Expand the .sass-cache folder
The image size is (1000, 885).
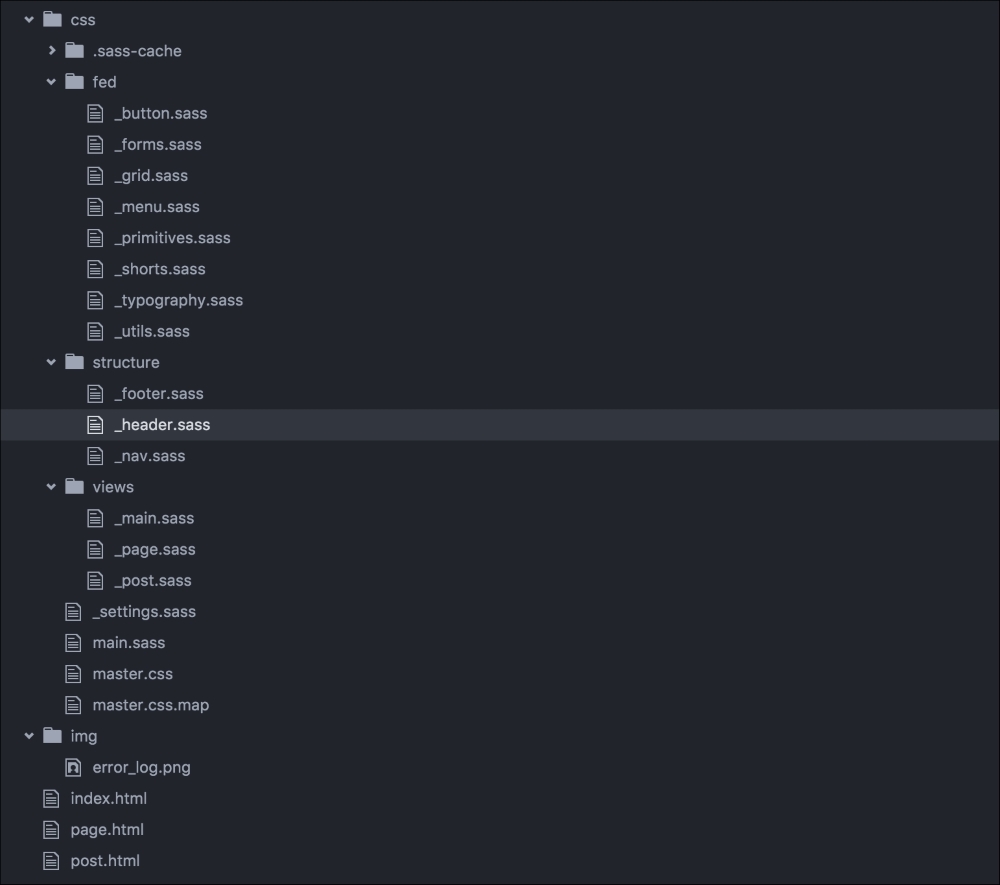pyautogui.click(x=51, y=50)
